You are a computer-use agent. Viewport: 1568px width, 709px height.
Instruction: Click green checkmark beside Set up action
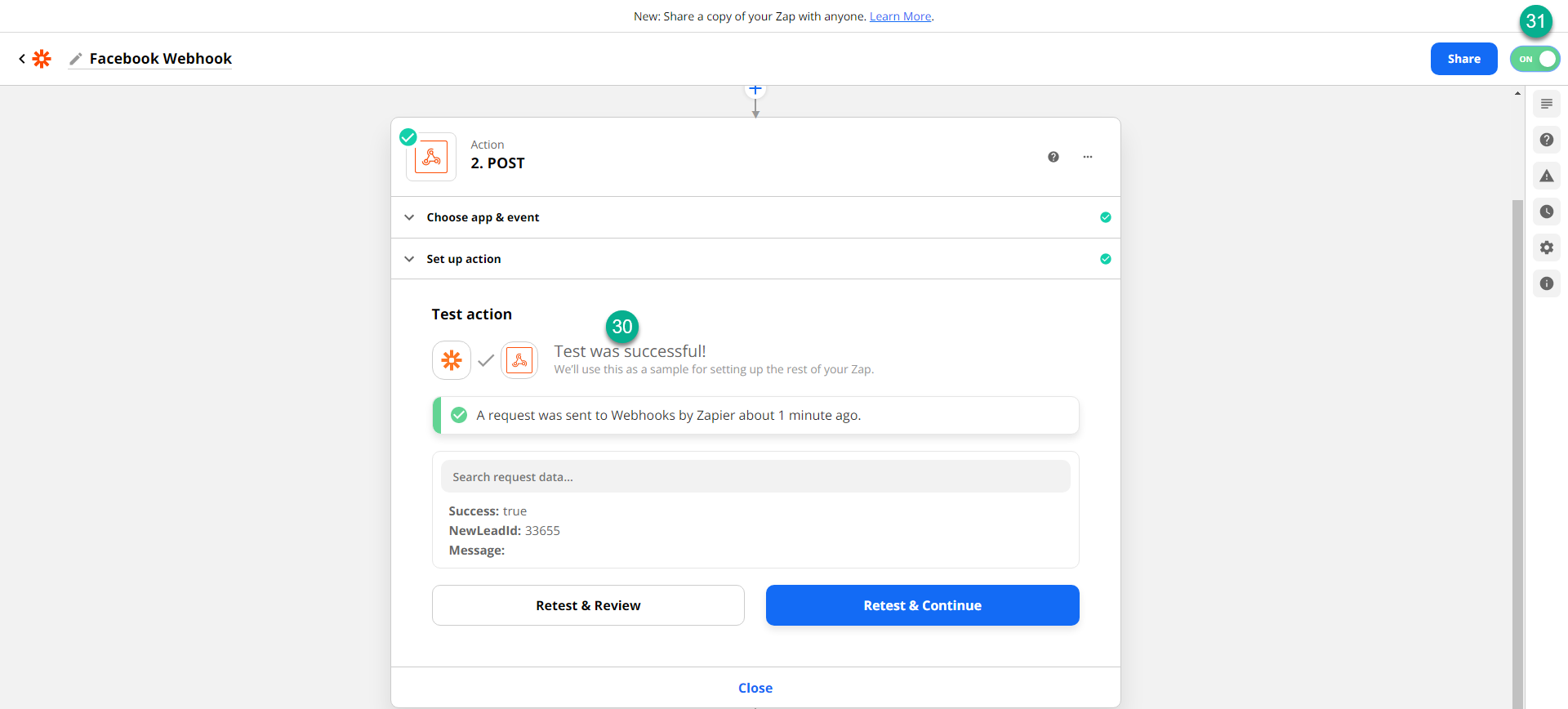coord(1106,259)
